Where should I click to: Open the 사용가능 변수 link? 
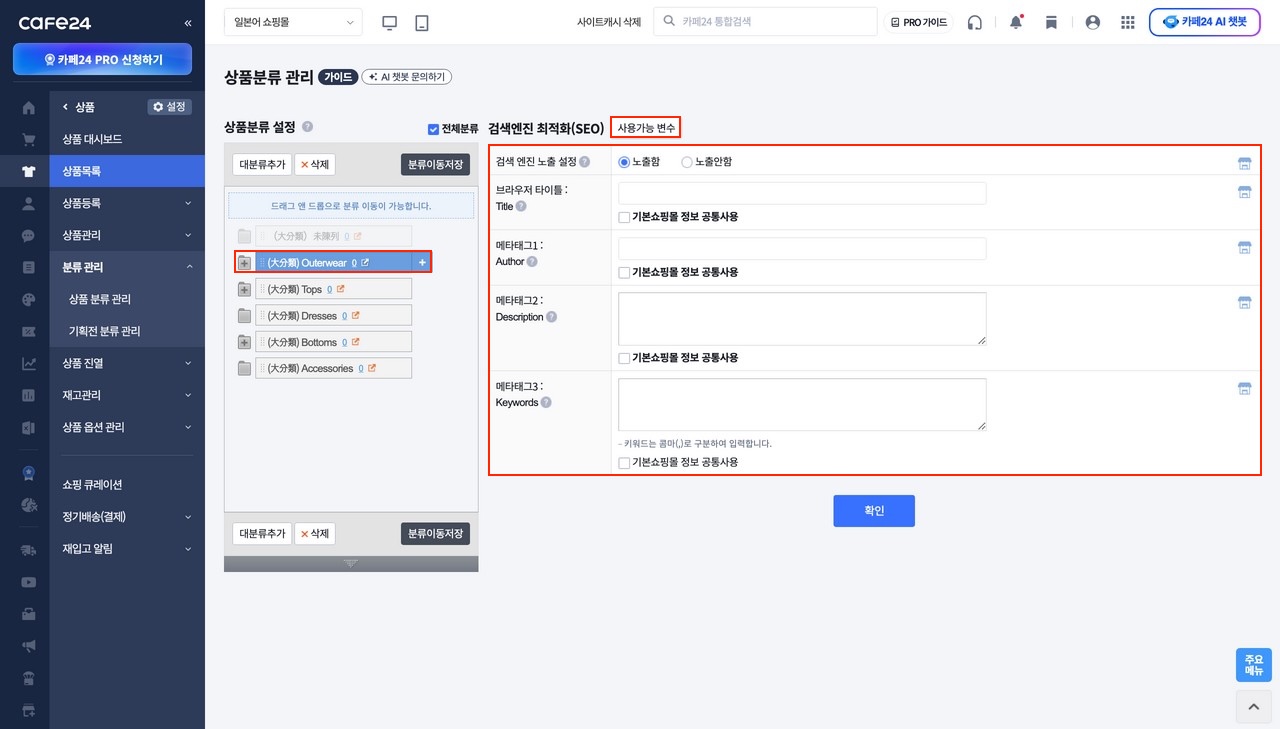[x=646, y=128]
